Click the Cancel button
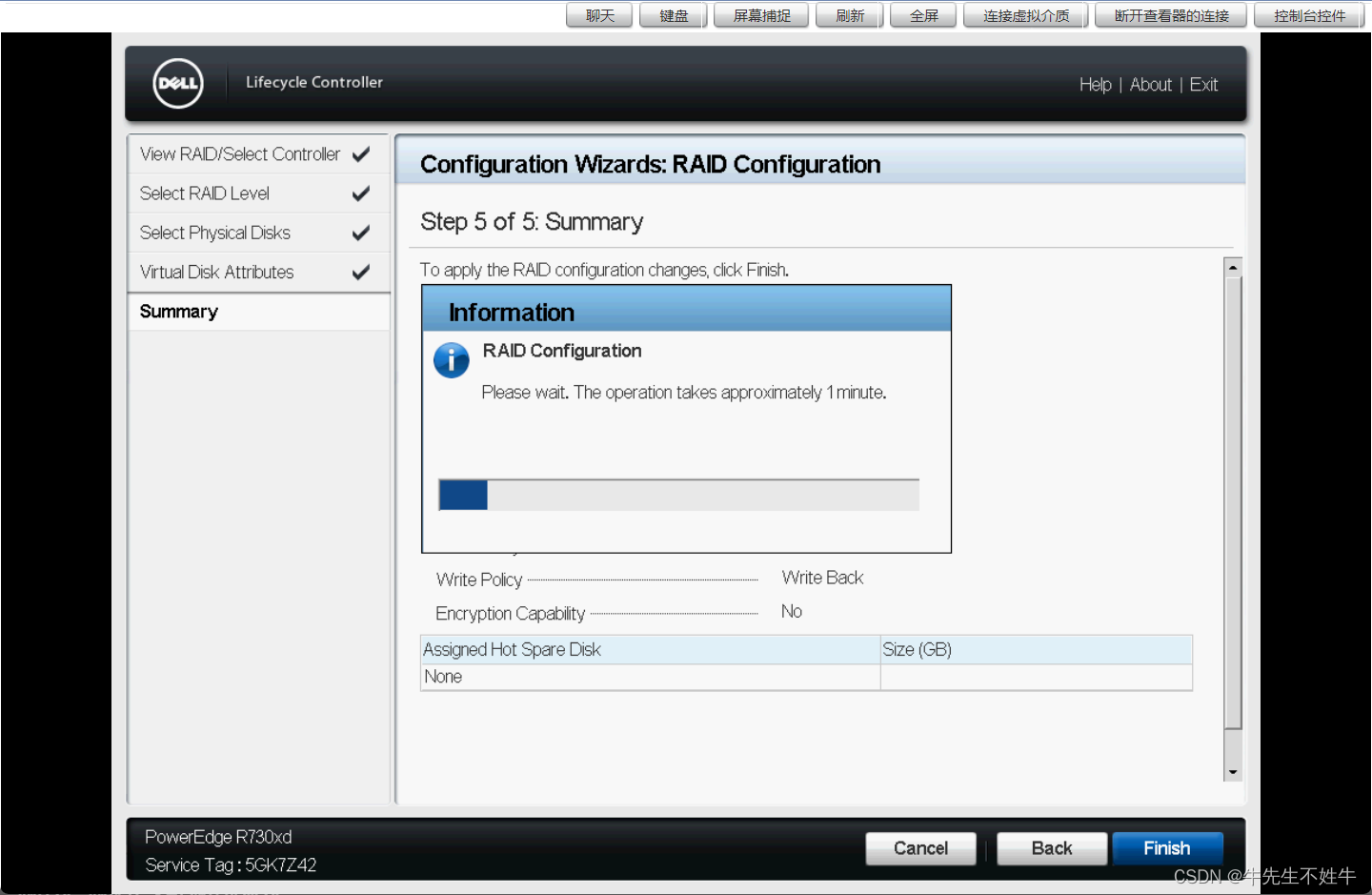 pyautogui.click(x=920, y=848)
